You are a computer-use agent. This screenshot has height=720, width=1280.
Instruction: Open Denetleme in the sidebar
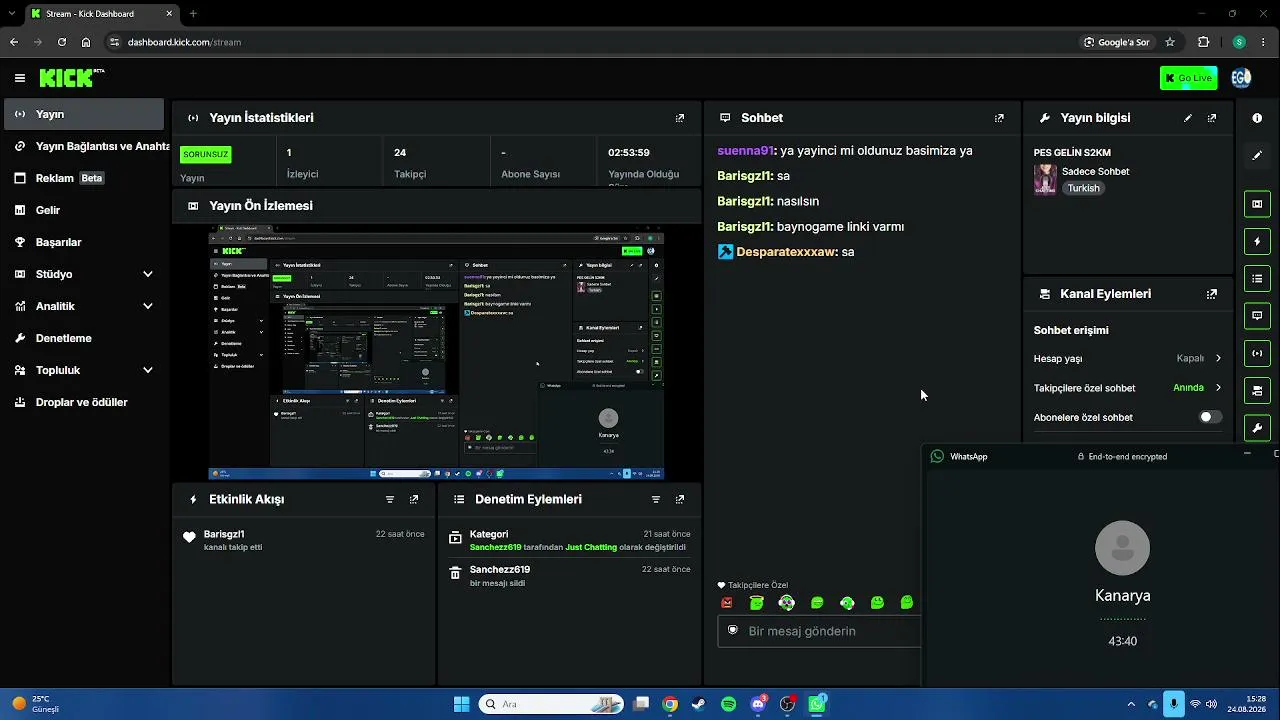click(84, 338)
